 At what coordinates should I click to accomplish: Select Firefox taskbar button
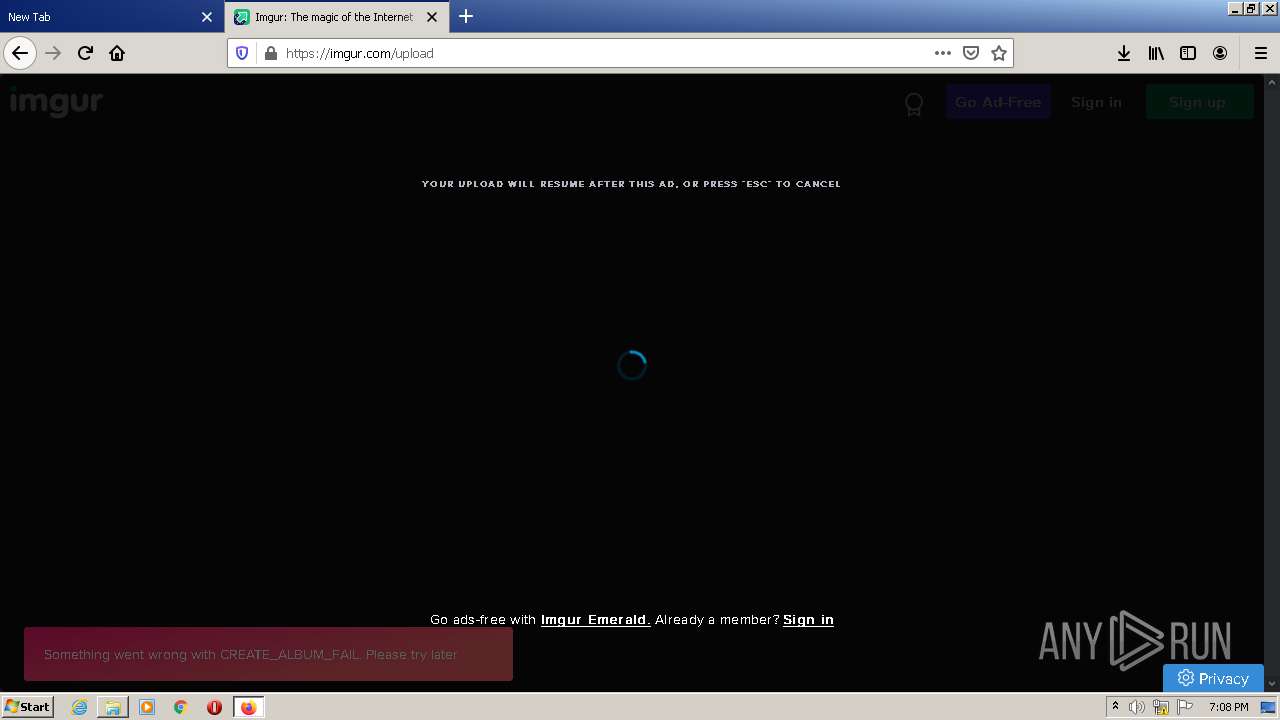[248, 707]
